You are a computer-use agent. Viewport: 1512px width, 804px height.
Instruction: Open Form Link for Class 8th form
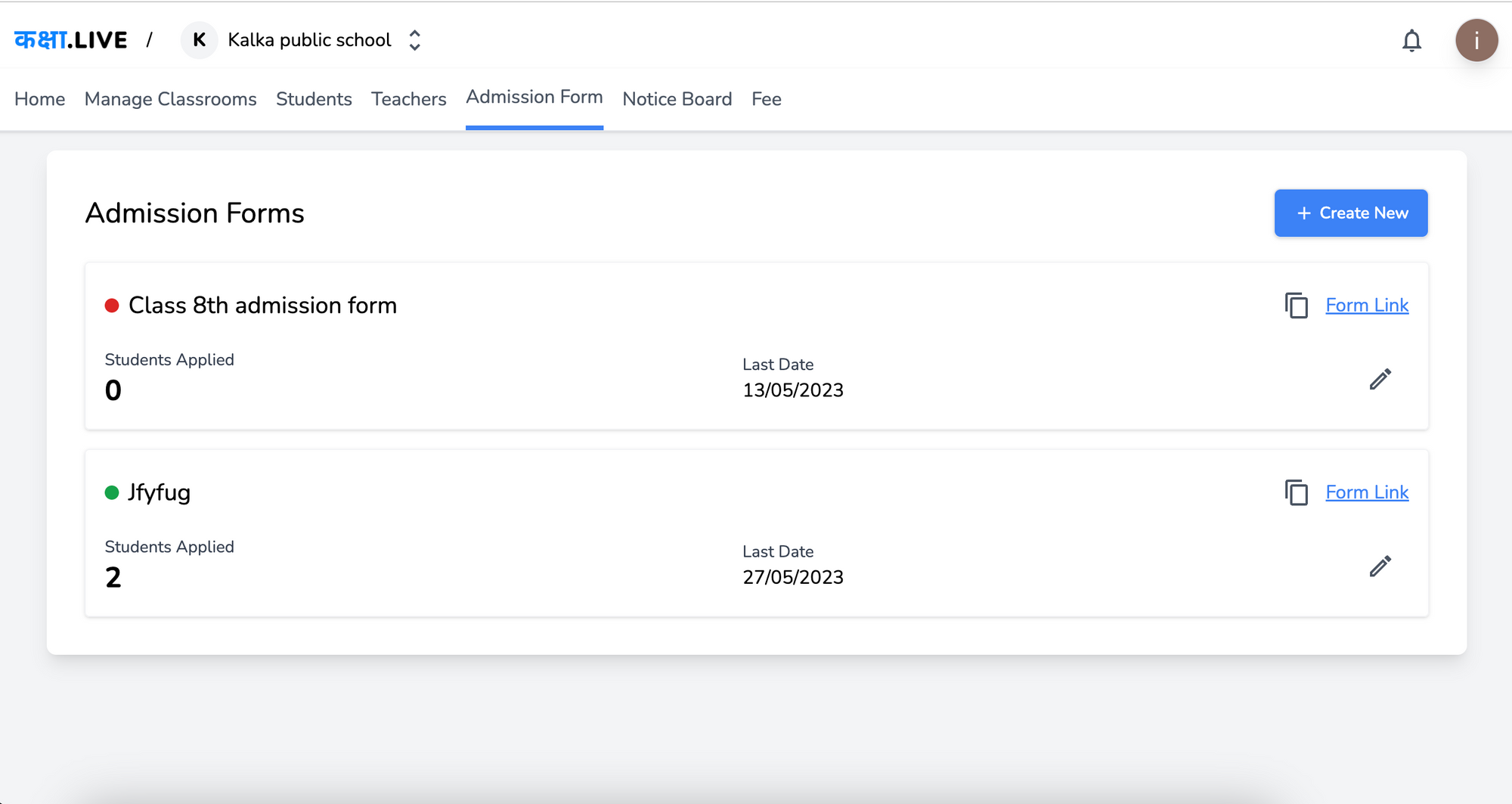pos(1367,306)
